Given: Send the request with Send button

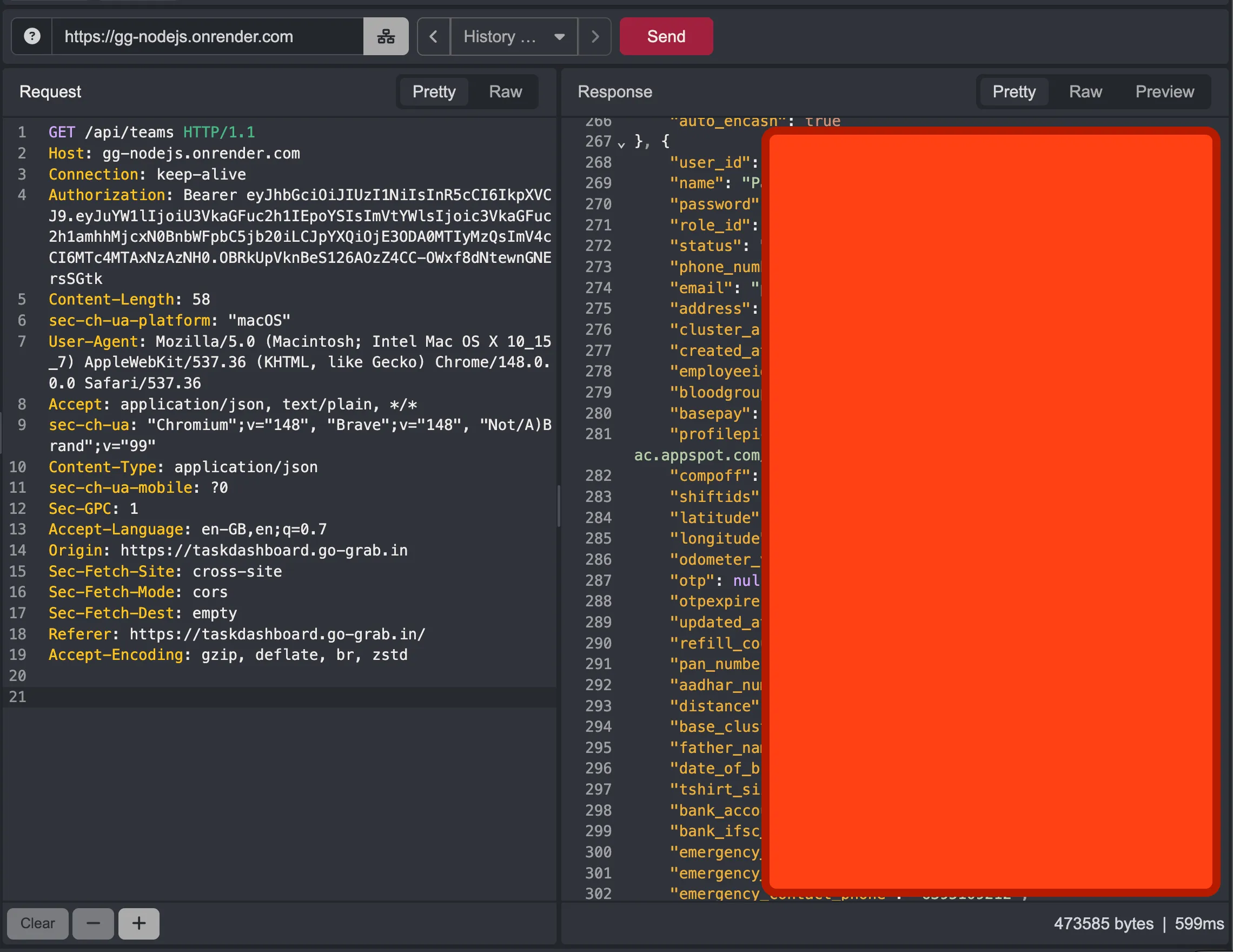Looking at the screenshot, I should (666, 36).
